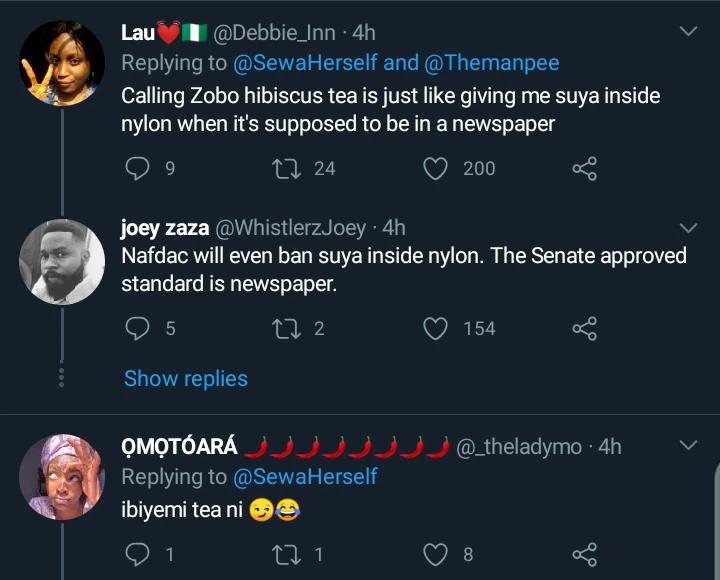The height and width of the screenshot is (580, 720).
Task: Open the @SewaHerself mention in Debbie_Inn's reply
Action: tap(305, 63)
